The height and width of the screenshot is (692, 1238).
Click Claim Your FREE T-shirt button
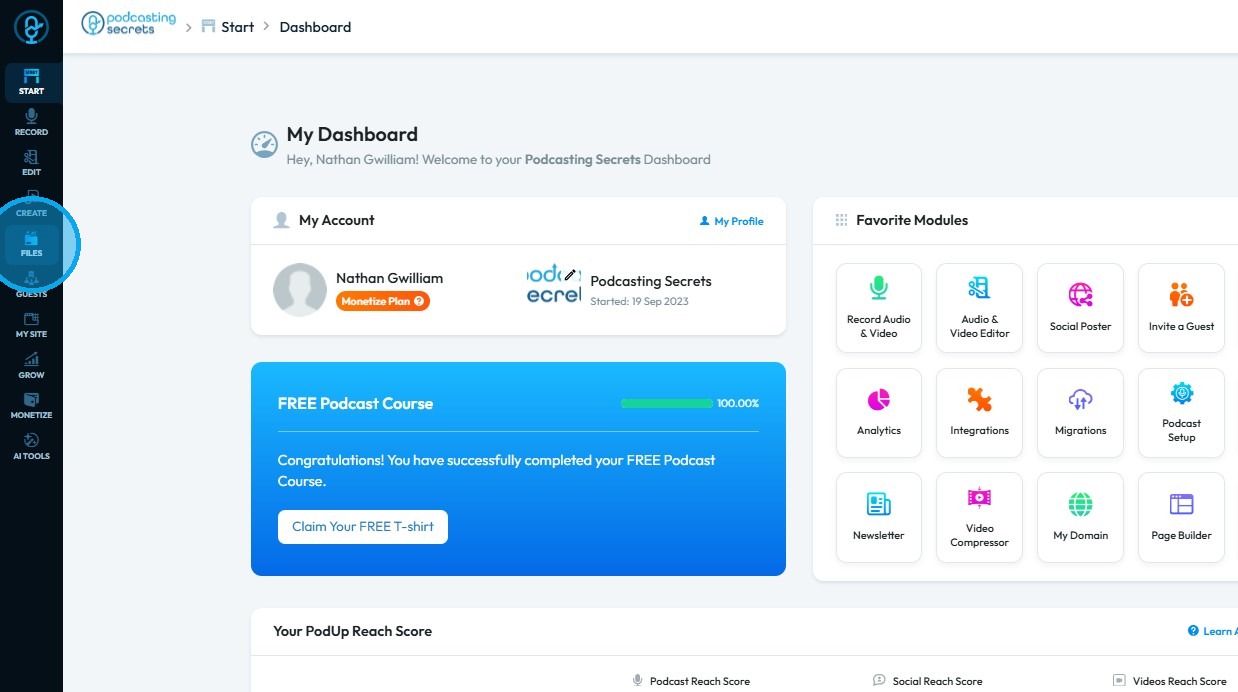tap(363, 527)
